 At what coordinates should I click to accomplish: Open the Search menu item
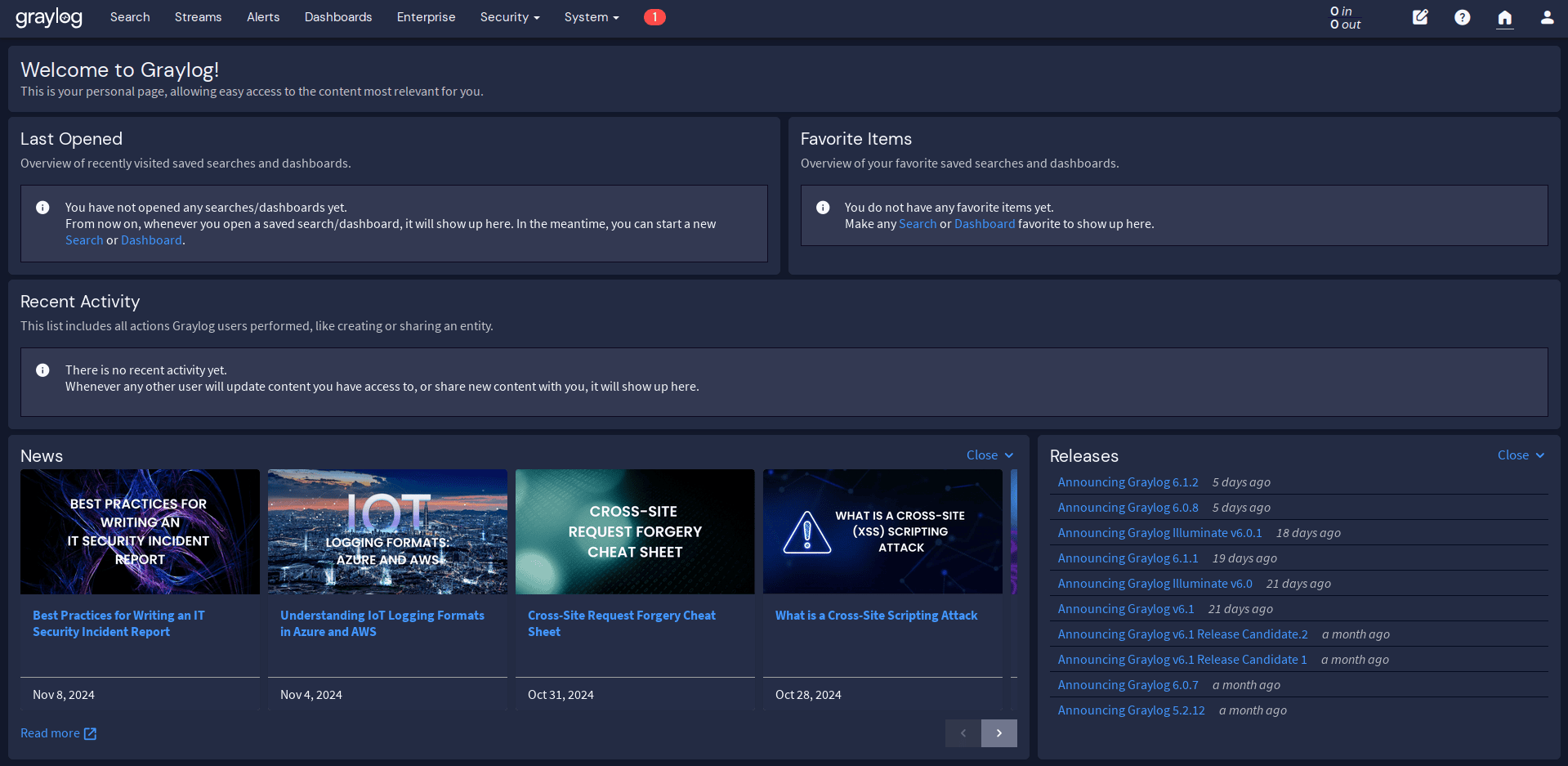tap(130, 17)
